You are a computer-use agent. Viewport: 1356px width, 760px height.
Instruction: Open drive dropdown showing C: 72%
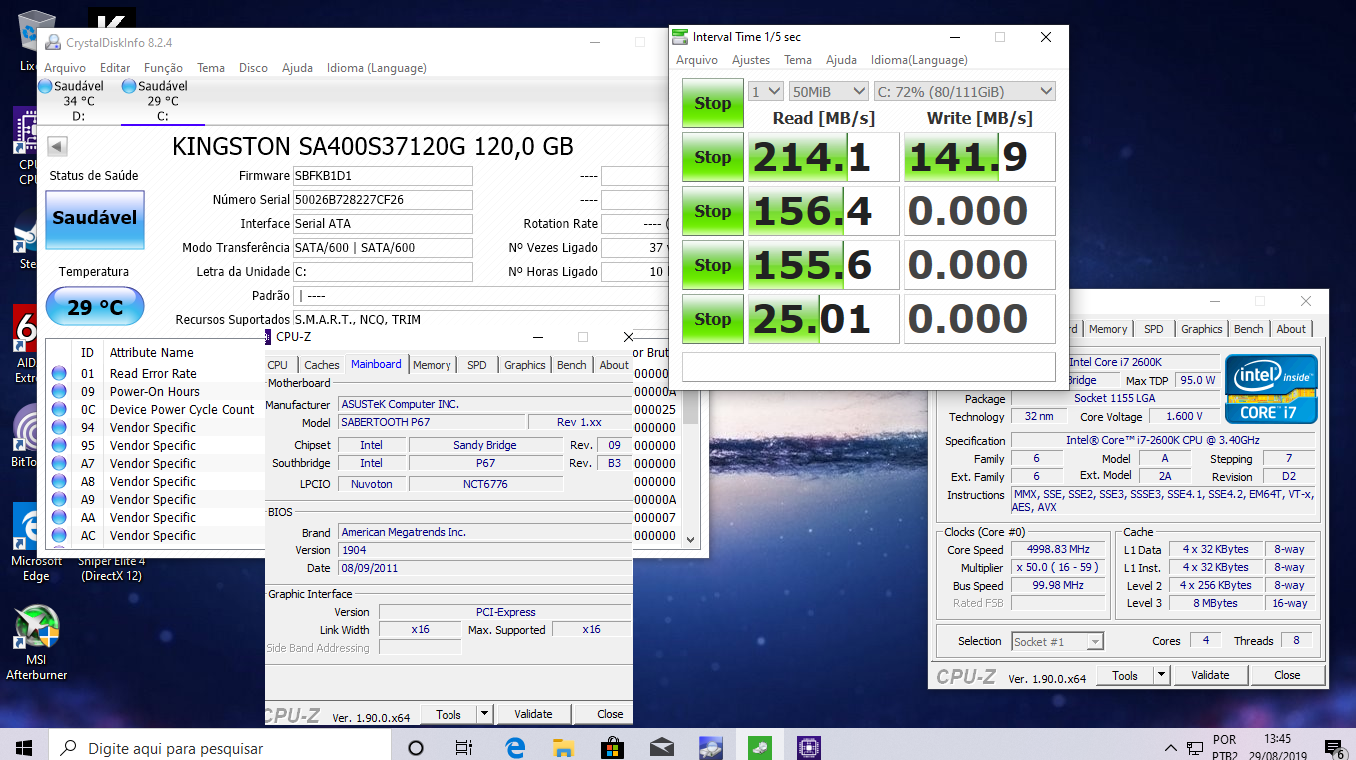point(964,91)
